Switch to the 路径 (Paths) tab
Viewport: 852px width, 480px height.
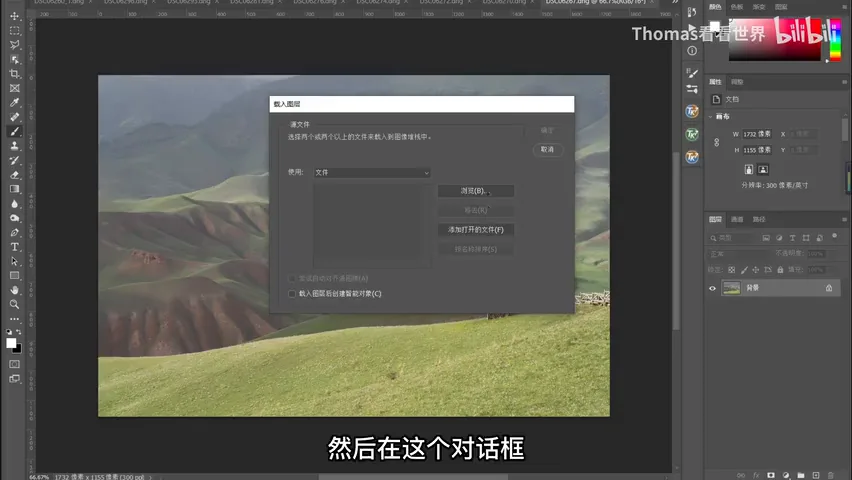point(759,220)
